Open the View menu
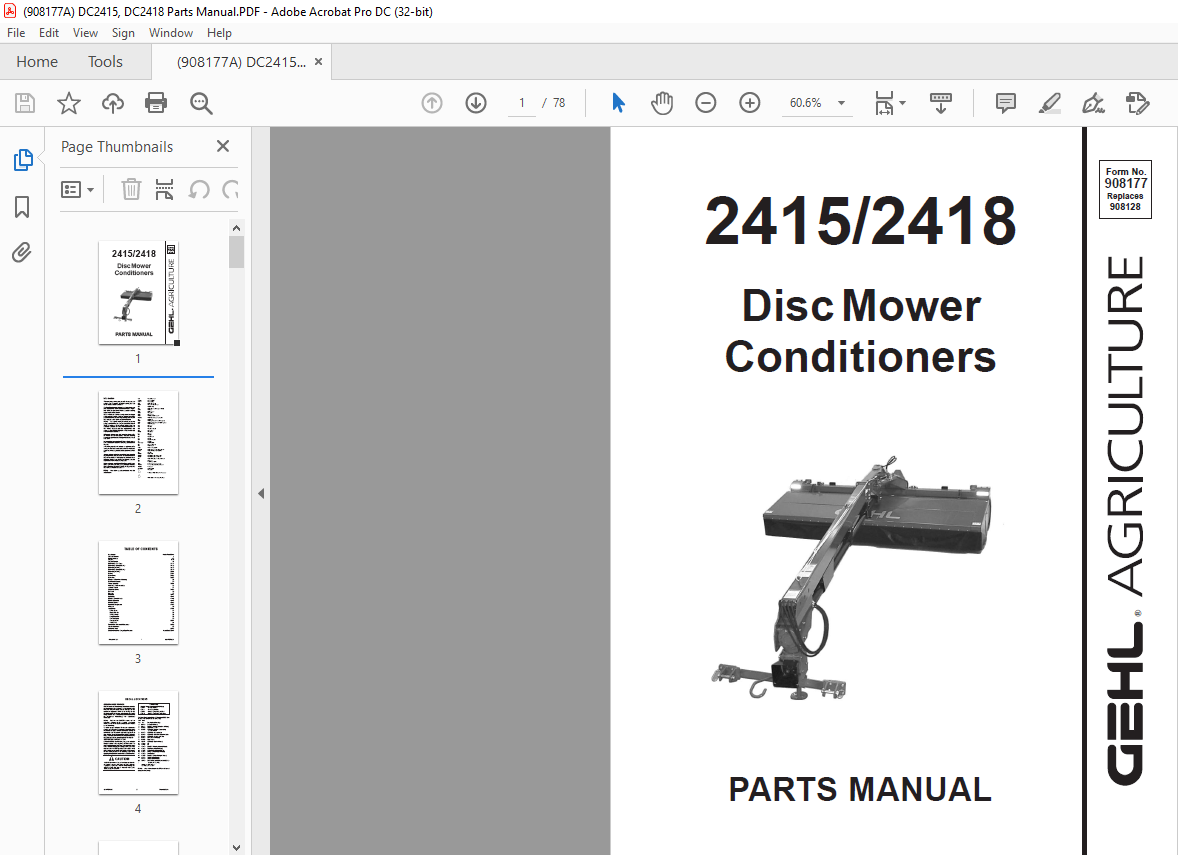Image resolution: width=1178 pixels, height=855 pixels. pyautogui.click(x=85, y=33)
